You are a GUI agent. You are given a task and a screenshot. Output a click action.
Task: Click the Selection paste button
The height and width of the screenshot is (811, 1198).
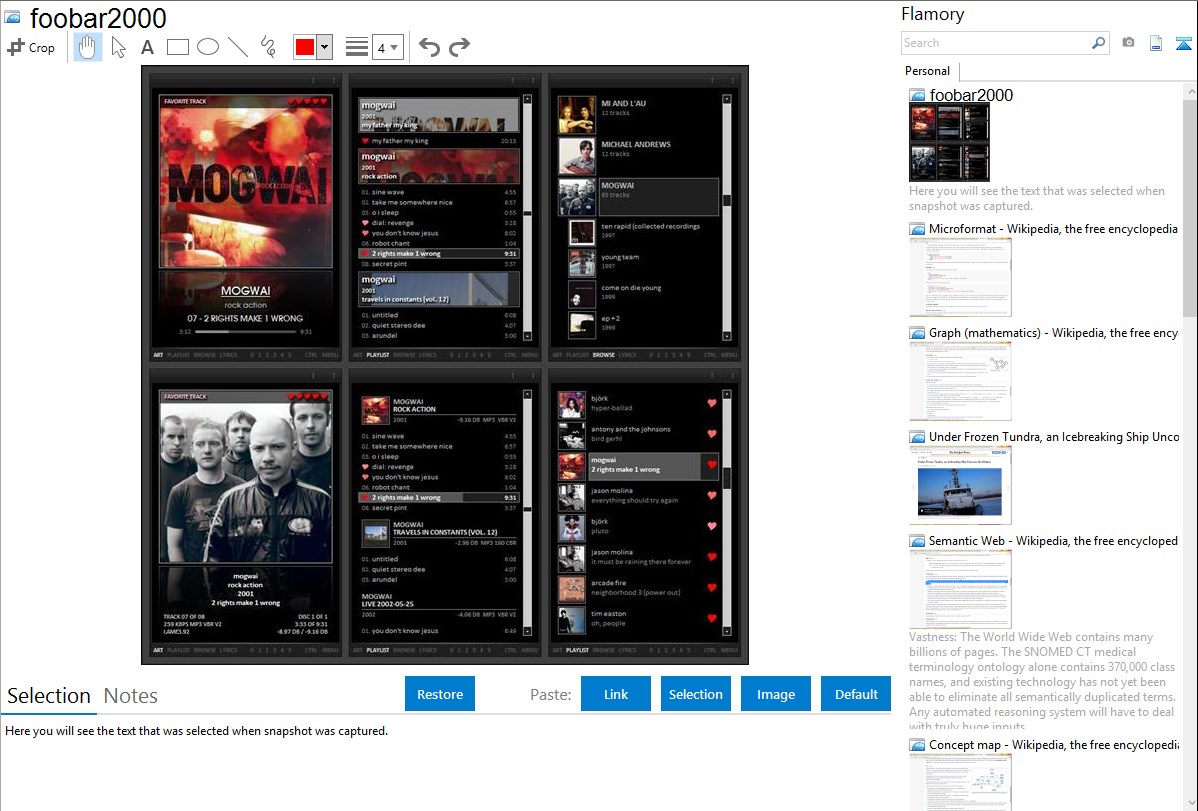click(x=696, y=694)
